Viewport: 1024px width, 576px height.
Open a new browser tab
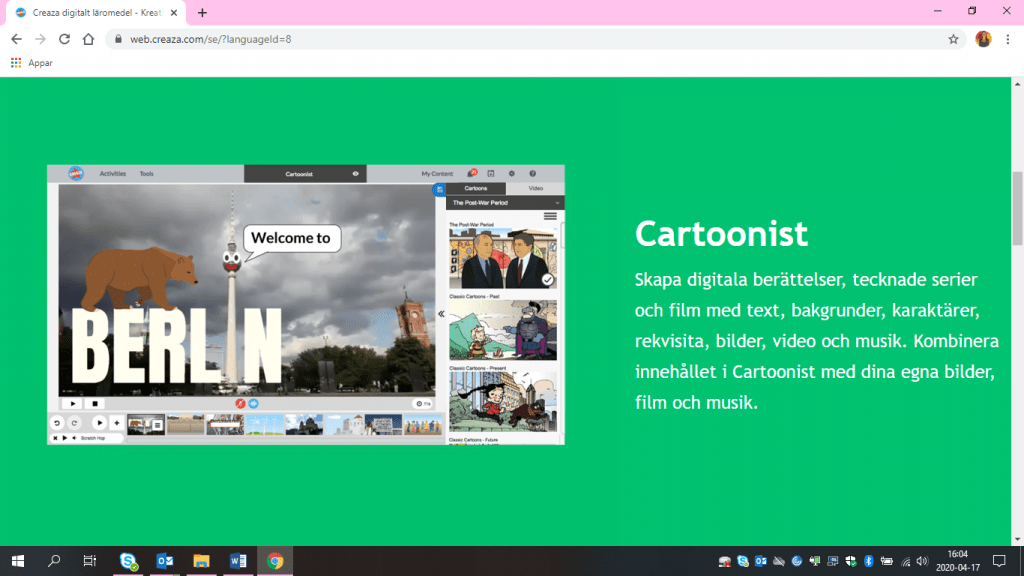(x=202, y=12)
